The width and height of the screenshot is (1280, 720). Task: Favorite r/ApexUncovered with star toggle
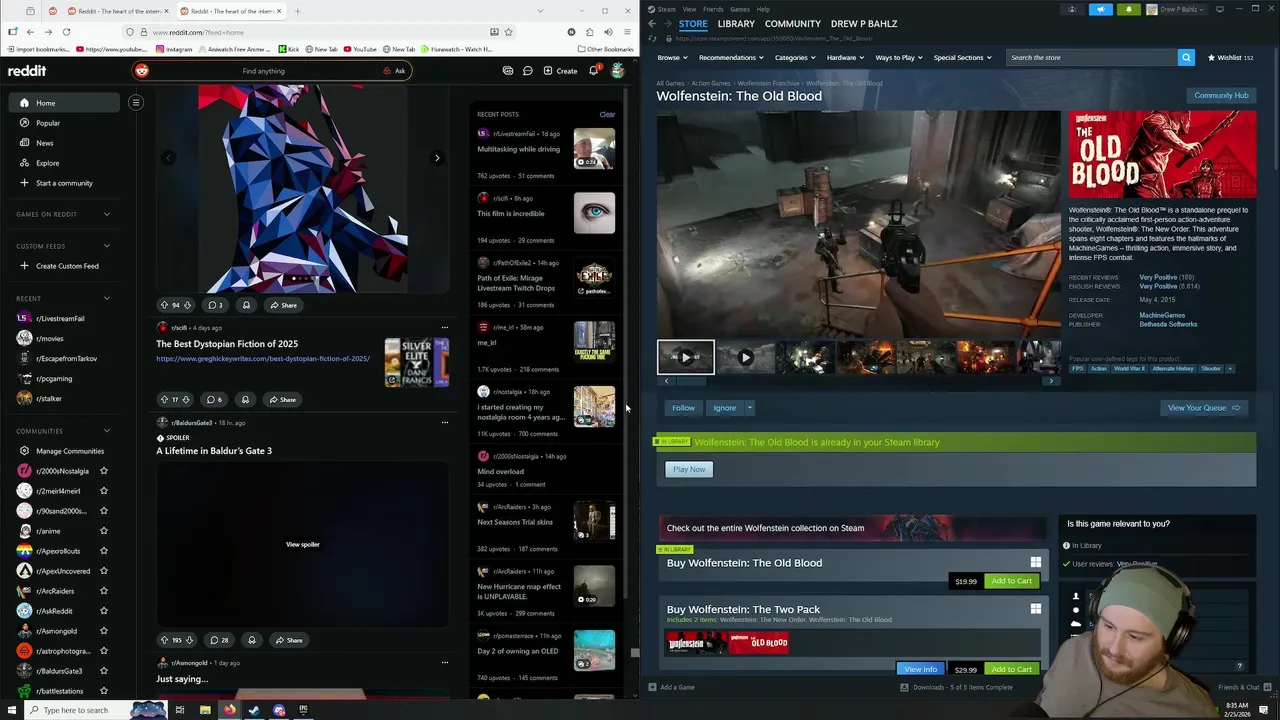[x=104, y=571]
